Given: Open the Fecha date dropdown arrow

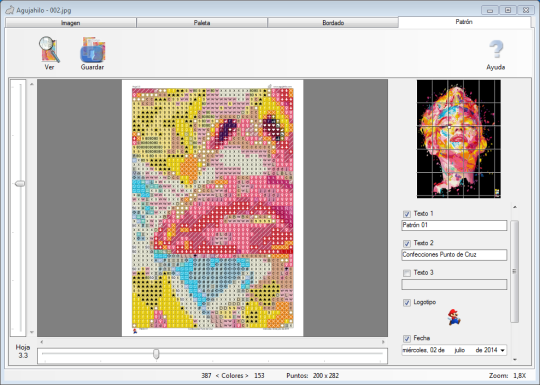Looking at the screenshot, I should [x=502, y=351].
